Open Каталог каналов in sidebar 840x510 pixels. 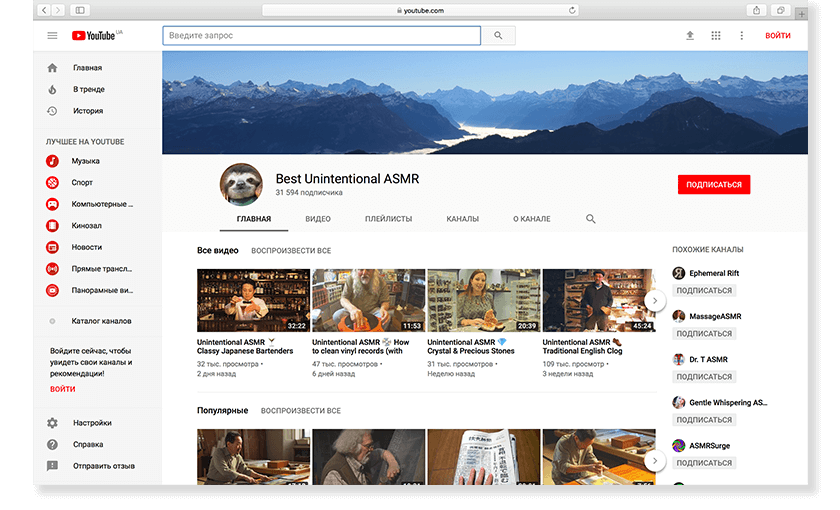101,321
